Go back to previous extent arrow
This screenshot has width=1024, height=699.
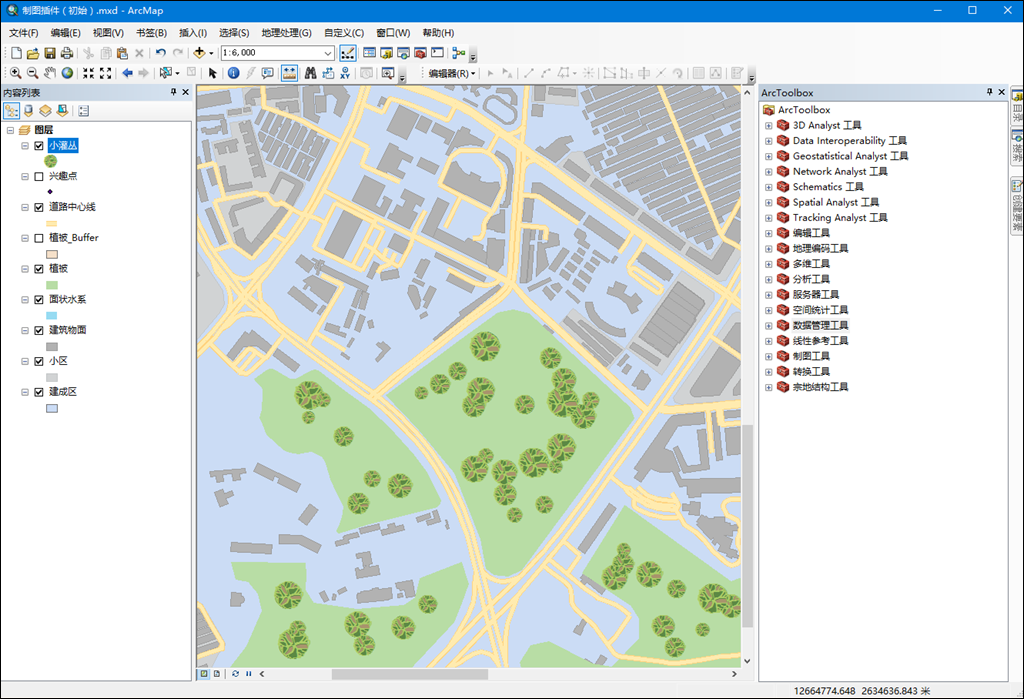pyautogui.click(x=127, y=73)
